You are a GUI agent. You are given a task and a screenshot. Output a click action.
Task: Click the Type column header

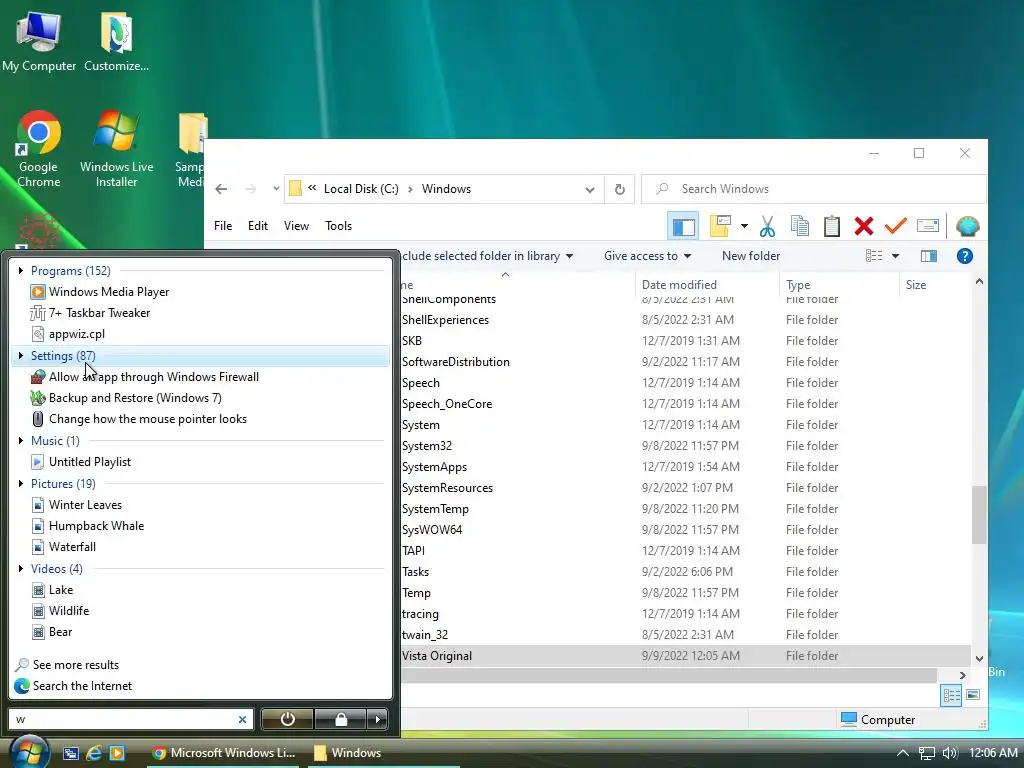click(839, 285)
